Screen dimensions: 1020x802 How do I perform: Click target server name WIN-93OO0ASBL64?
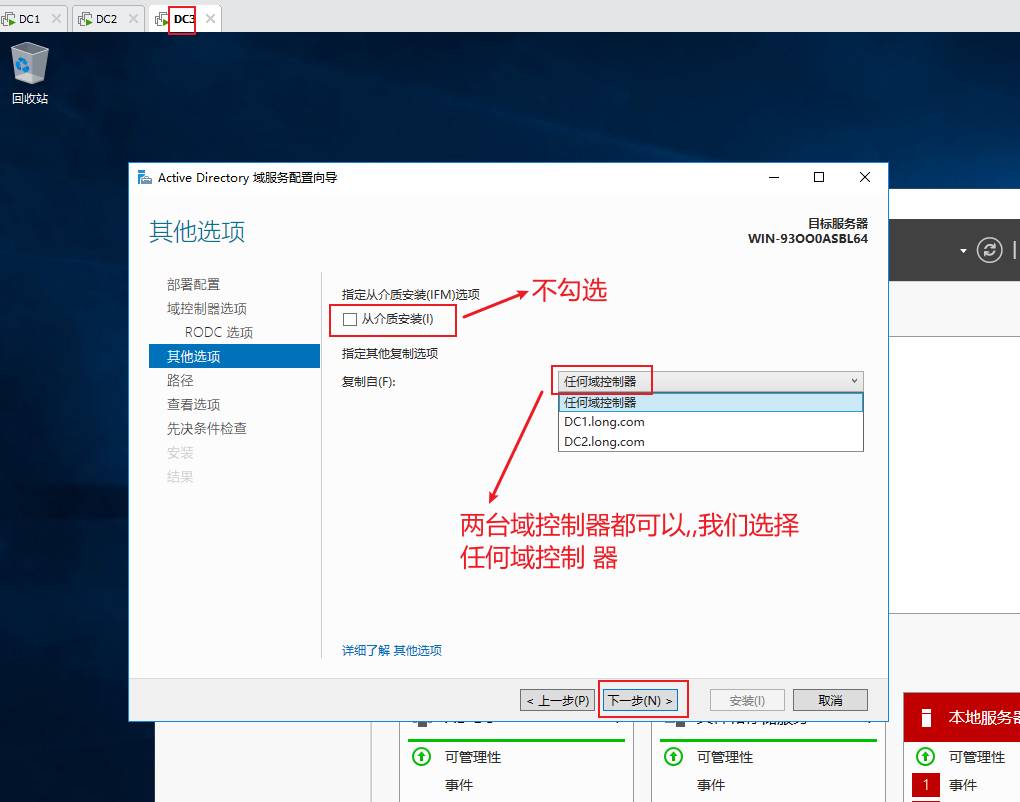point(807,239)
